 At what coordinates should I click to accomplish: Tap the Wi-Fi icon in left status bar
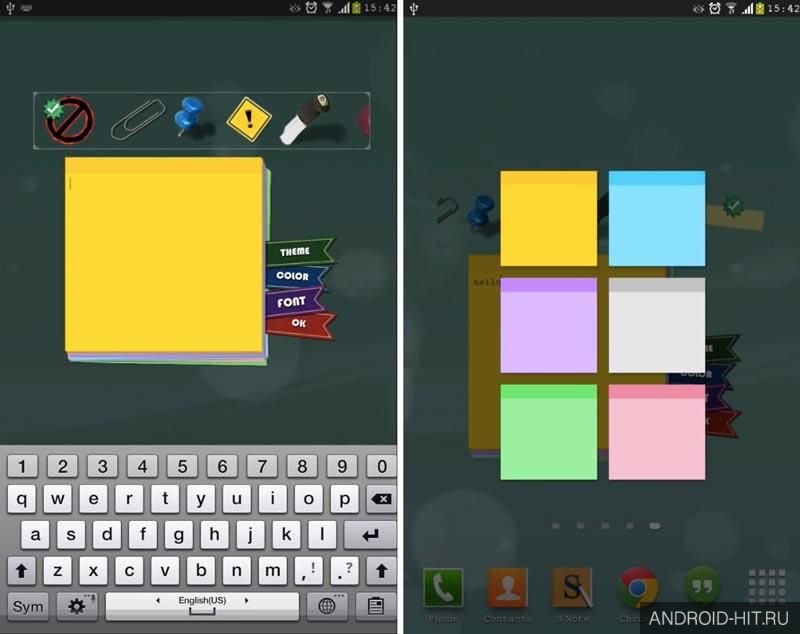328,8
